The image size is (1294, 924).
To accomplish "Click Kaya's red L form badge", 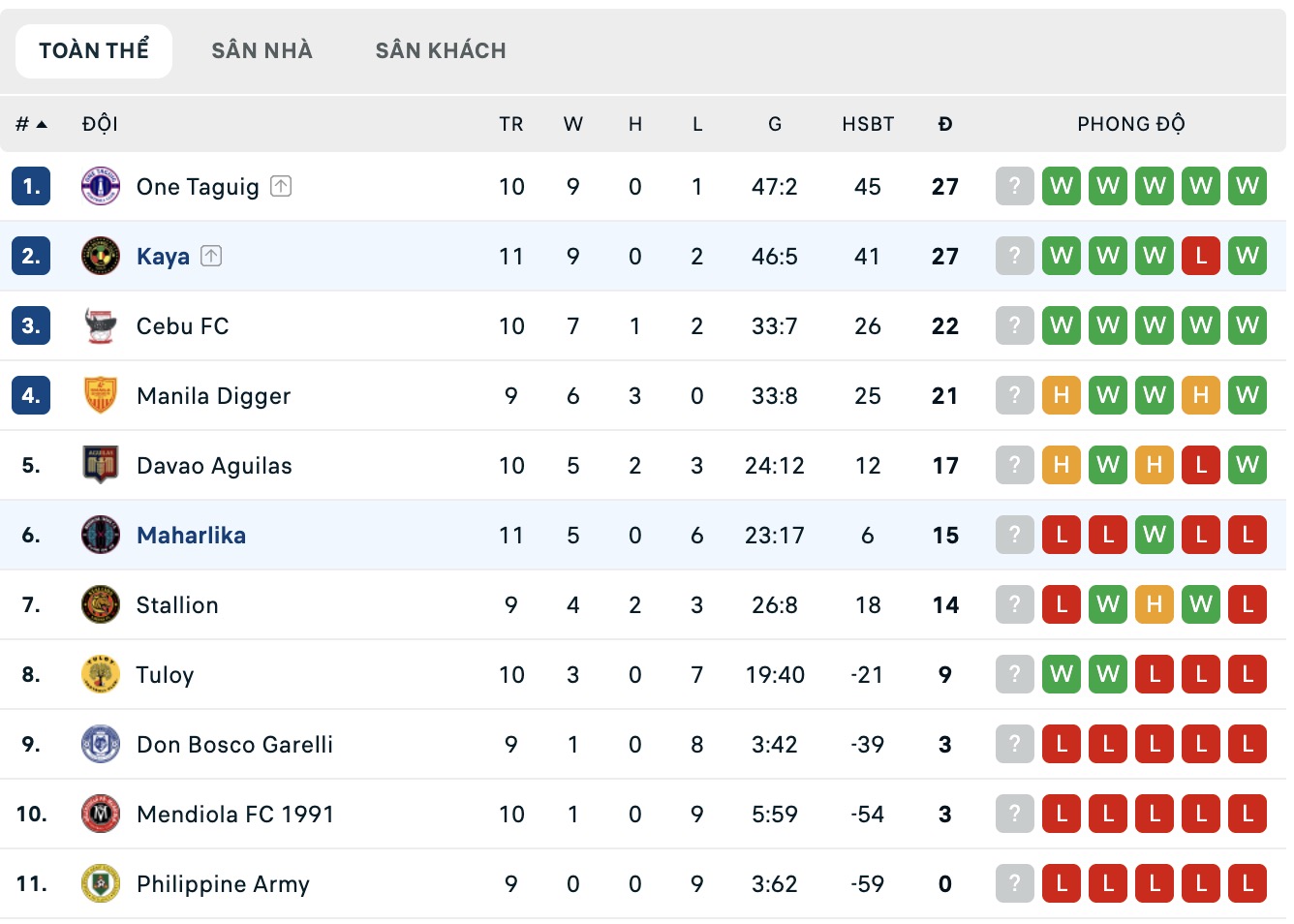I will tap(1201, 256).
